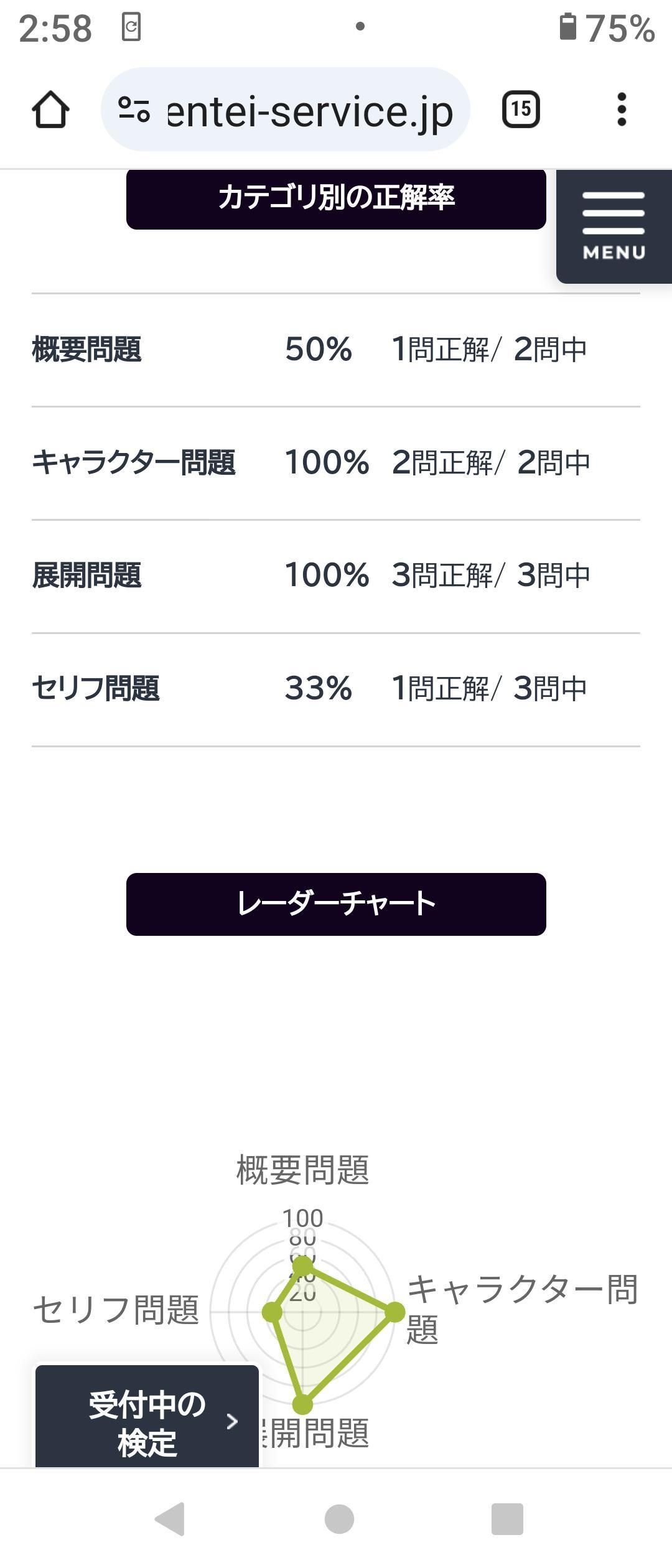672x1568 pixels.
Task: Tap the Android recent apps square
Action: point(507,1519)
